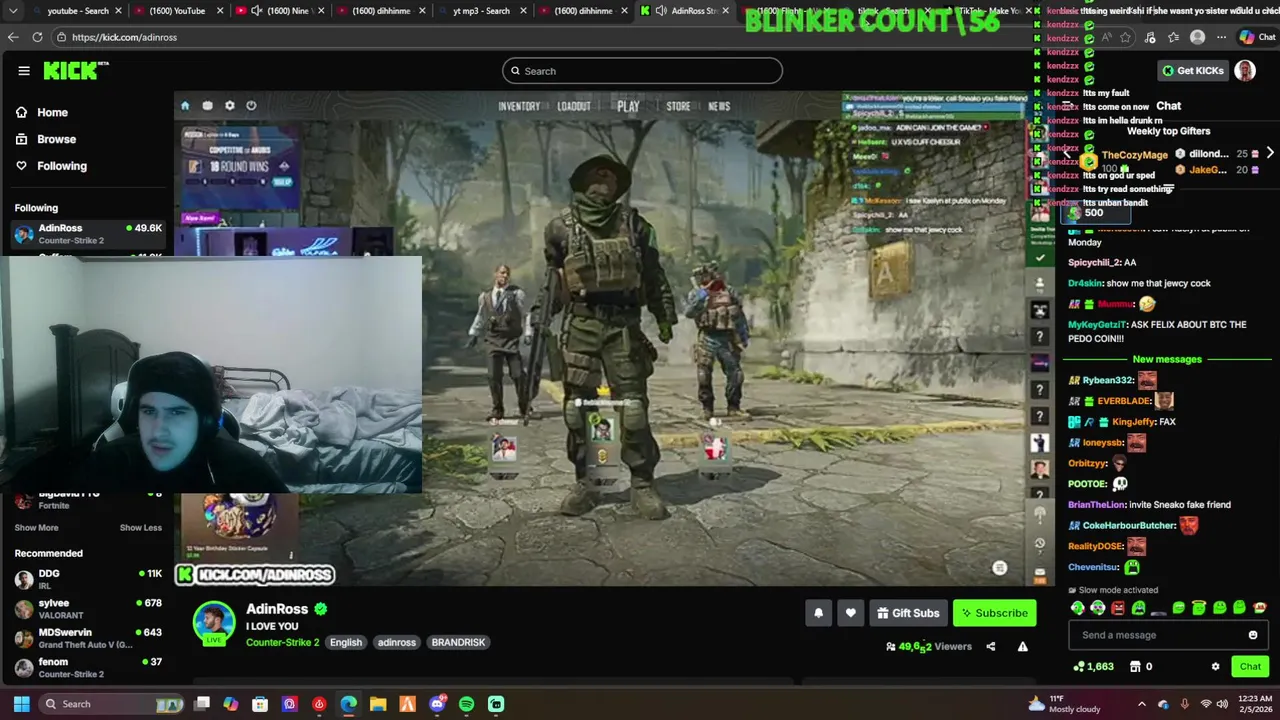Click the viewers count icon

891,647
